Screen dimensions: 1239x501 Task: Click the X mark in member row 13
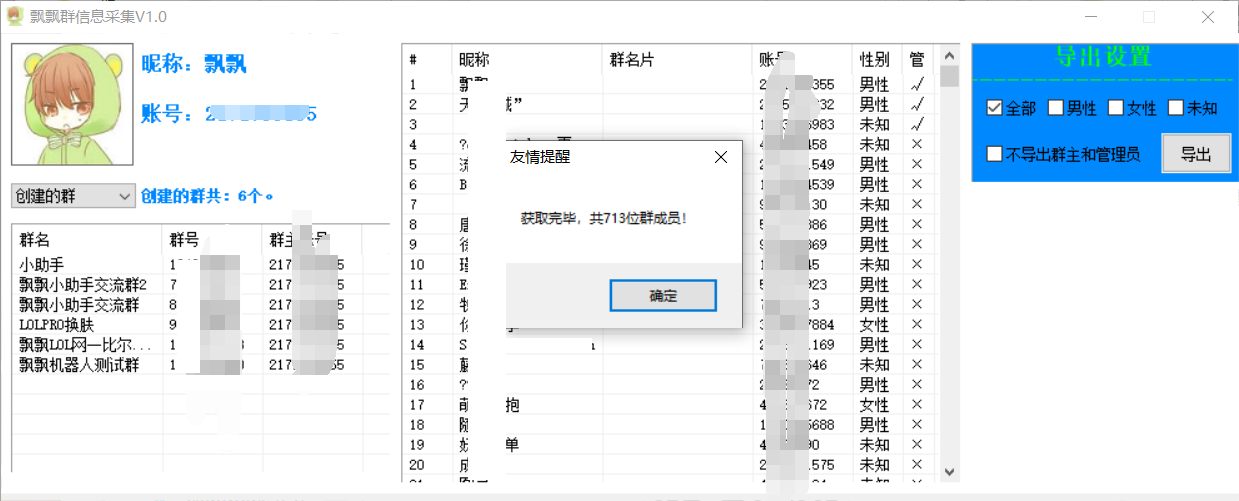[x=918, y=325]
